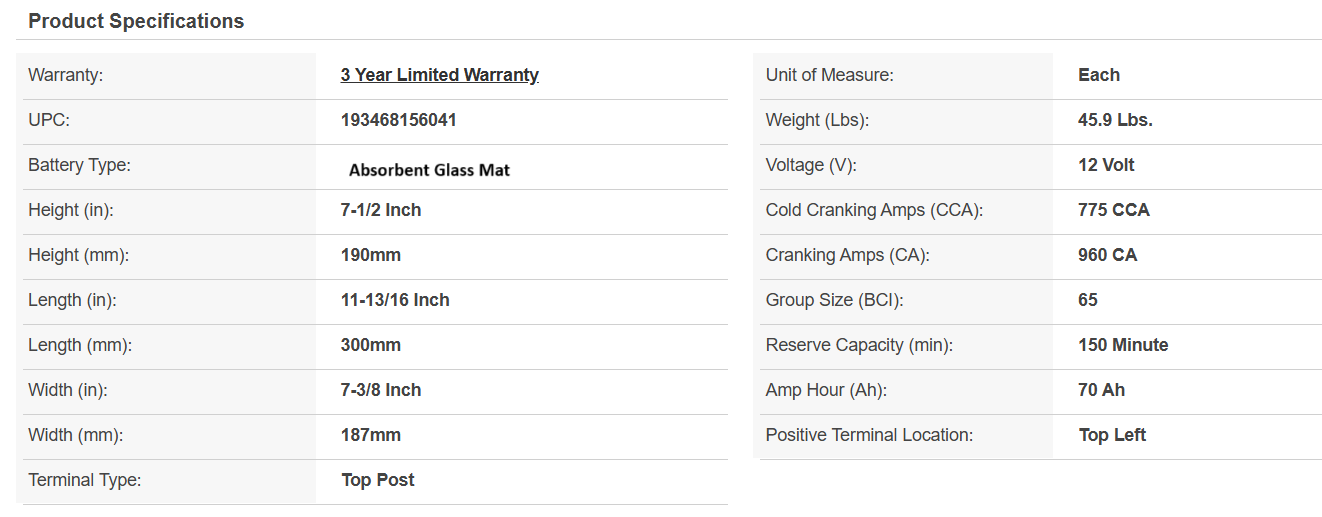The height and width of the screenshot is (517, 1322).
Task: Click the Top Post terminal type value
Action: [x=378, y=480]
